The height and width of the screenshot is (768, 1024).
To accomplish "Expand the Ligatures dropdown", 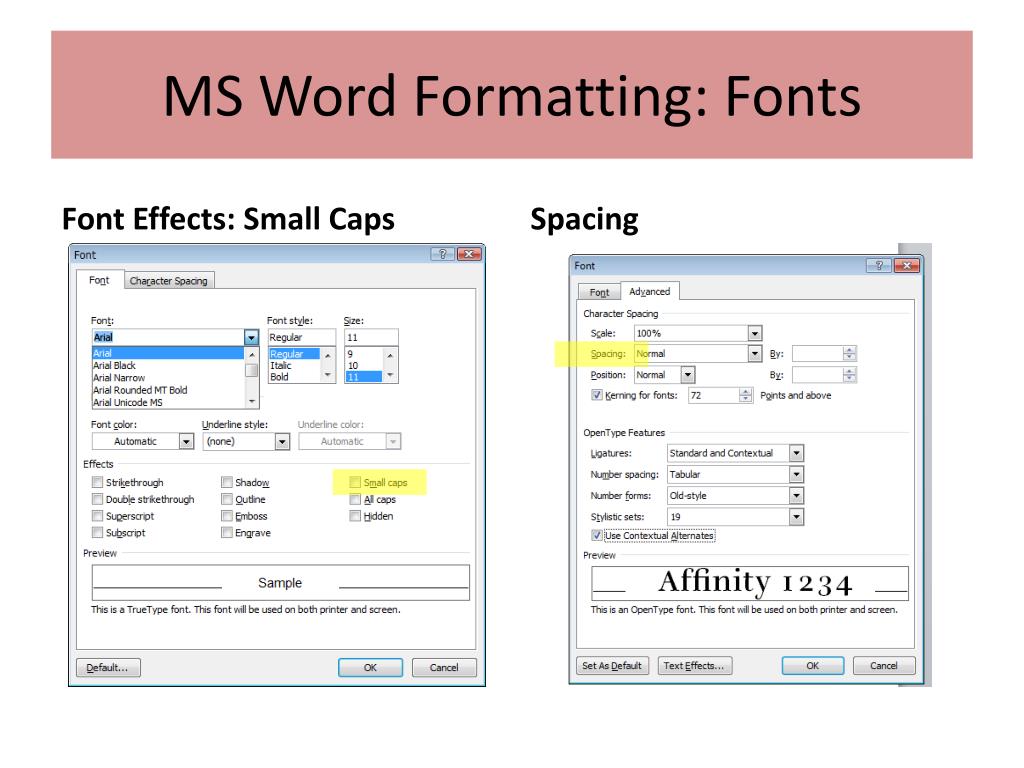I will click(x=796, y=453).
